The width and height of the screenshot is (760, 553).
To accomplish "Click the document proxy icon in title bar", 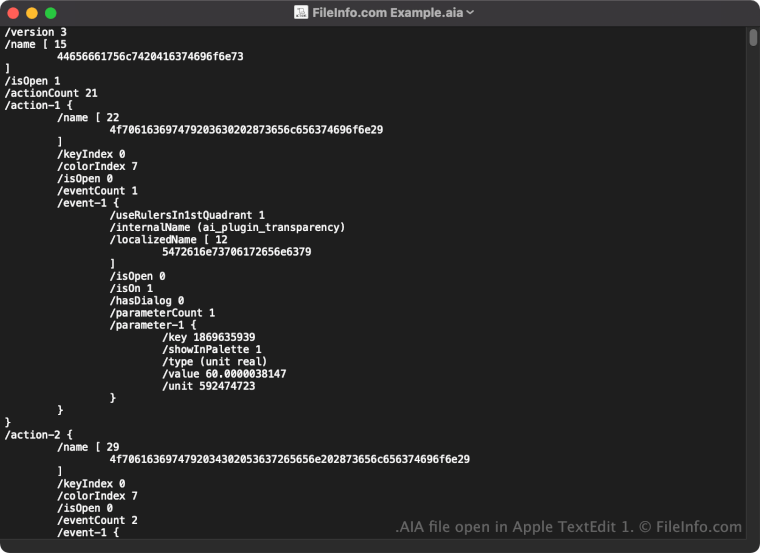I will (301, 12).
